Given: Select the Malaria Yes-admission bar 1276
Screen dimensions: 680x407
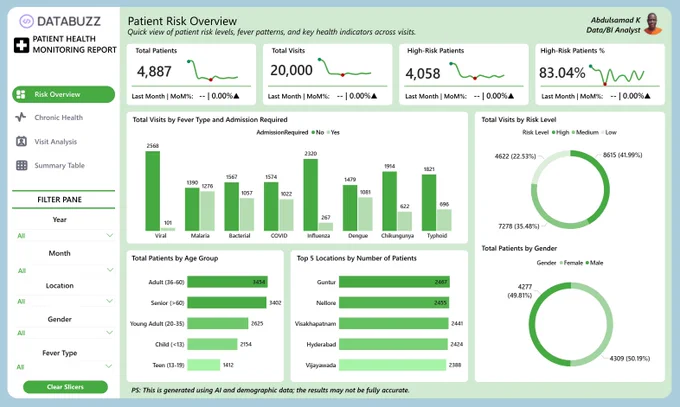Looking at the screenshot, I should coord(207,211).
